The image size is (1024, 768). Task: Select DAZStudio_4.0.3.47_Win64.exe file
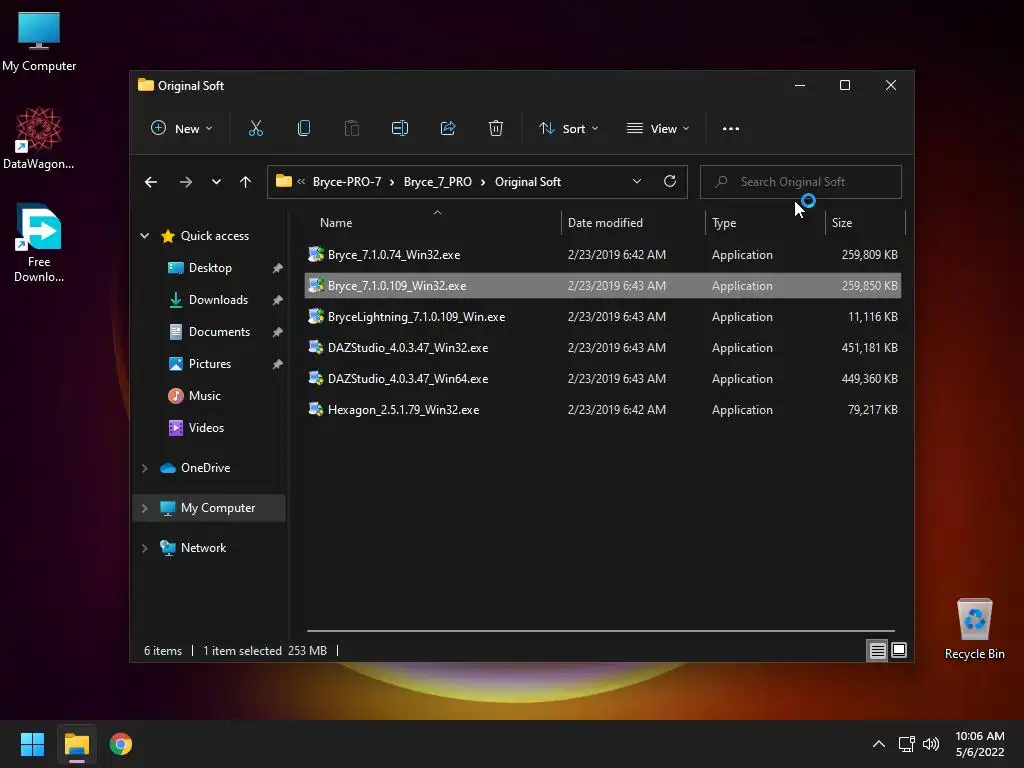pyautogui.click(x=603, y=379)
